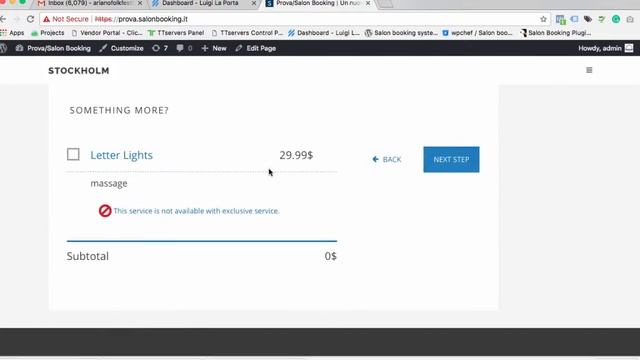
Task: Click the Not Secure warning indicator
Action: 66,19
